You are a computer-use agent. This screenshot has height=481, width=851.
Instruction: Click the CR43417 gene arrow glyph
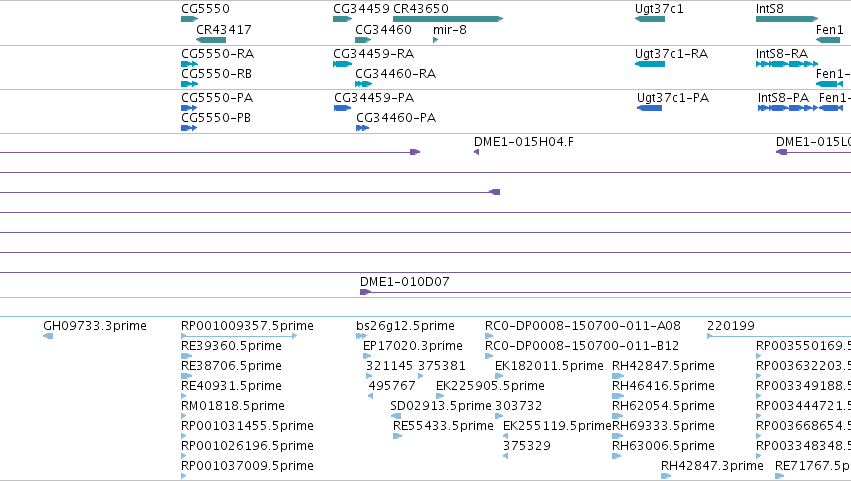(x=211, y=40)
